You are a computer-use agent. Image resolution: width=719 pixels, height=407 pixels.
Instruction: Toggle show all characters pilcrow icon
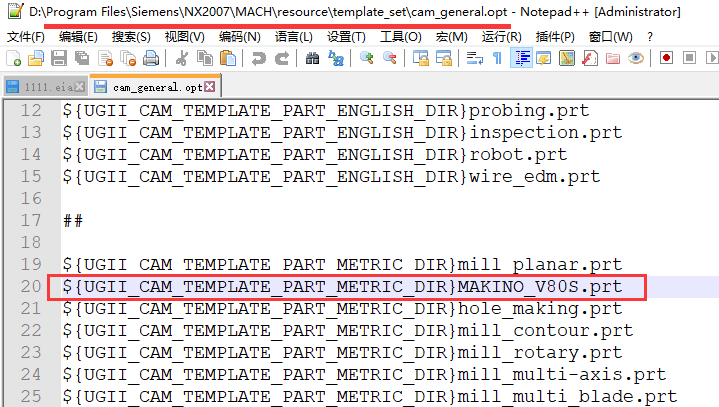[x=497, y=58]
